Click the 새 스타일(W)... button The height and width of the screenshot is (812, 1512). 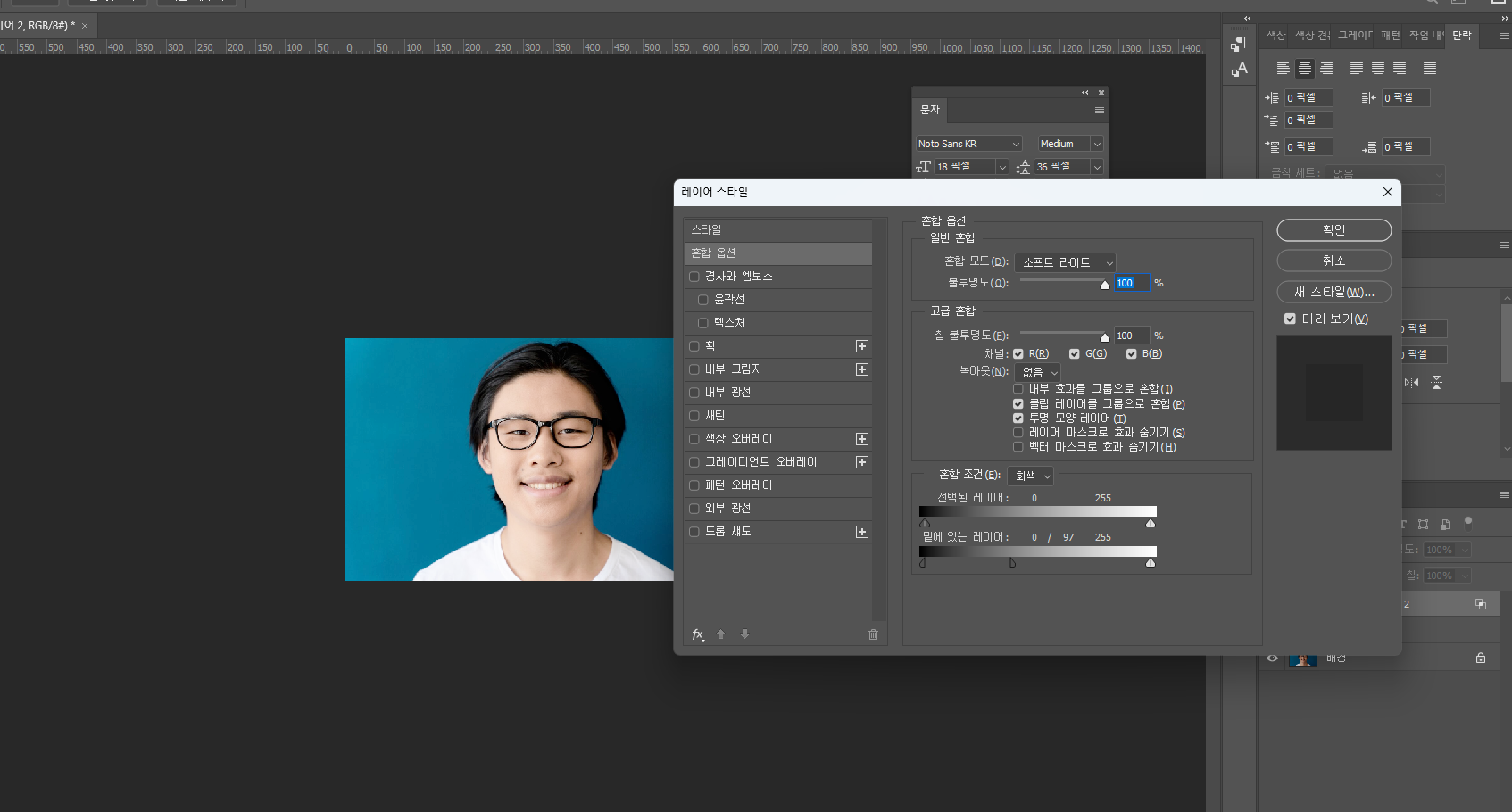[x=1334, y=292]
